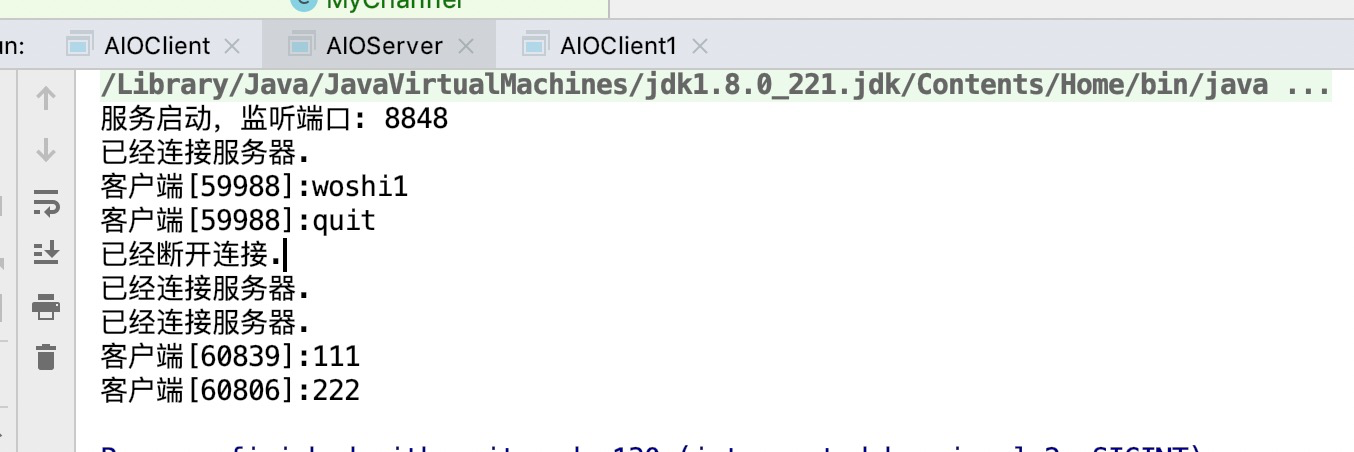Clear all console output with the trash icon
Image resolution: width=1354 pixels, height=452 pixels.
(x=46, y=356)
